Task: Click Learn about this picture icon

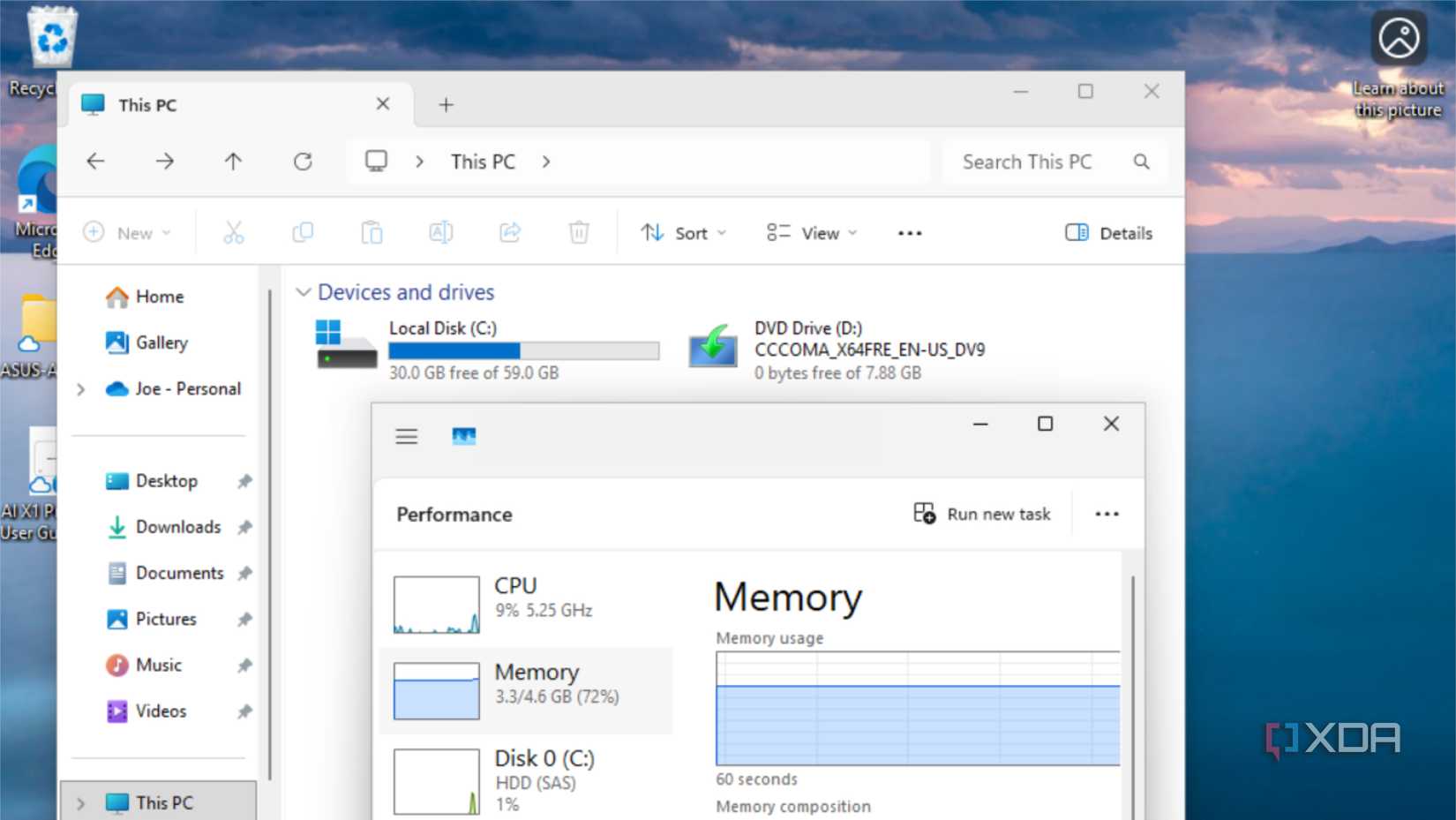Action: [1398, 40]
